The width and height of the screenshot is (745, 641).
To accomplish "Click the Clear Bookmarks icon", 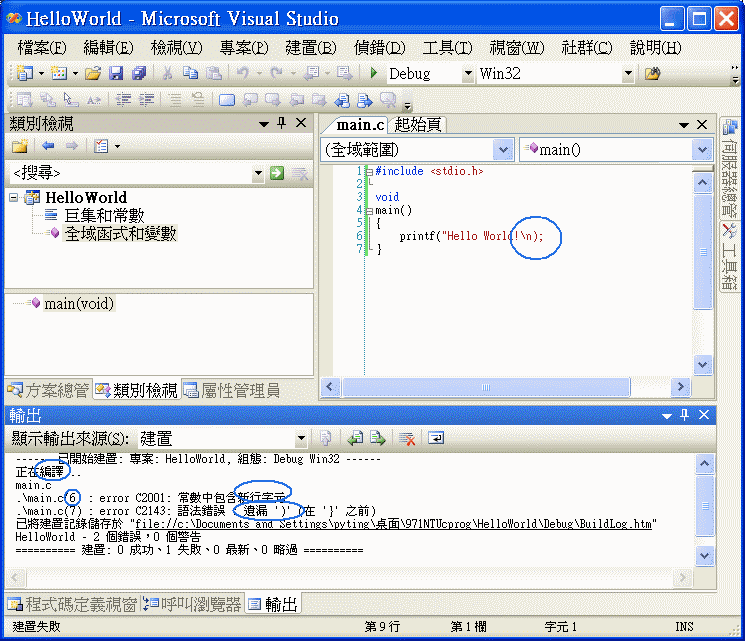I will pyautogui.click(x=388, y=100).
